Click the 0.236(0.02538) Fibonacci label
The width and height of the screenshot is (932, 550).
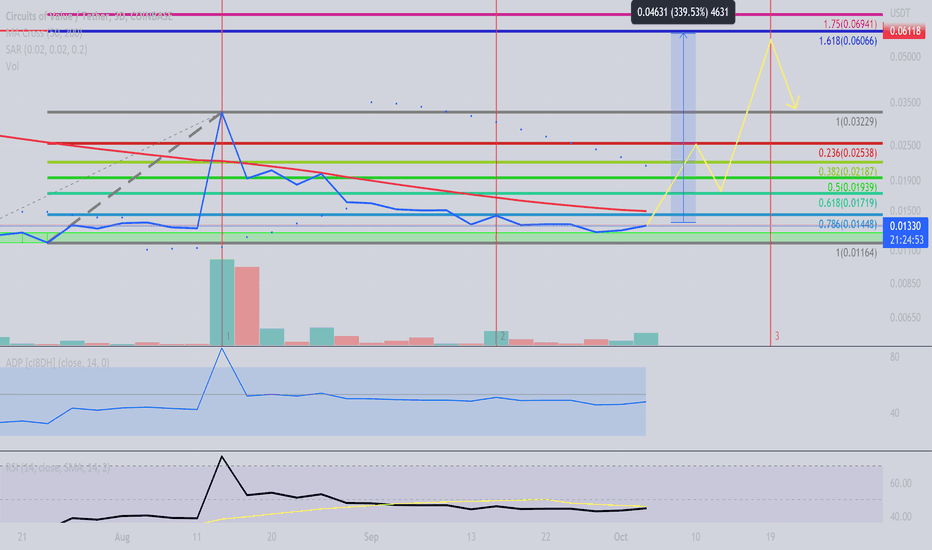coord(848,153)
